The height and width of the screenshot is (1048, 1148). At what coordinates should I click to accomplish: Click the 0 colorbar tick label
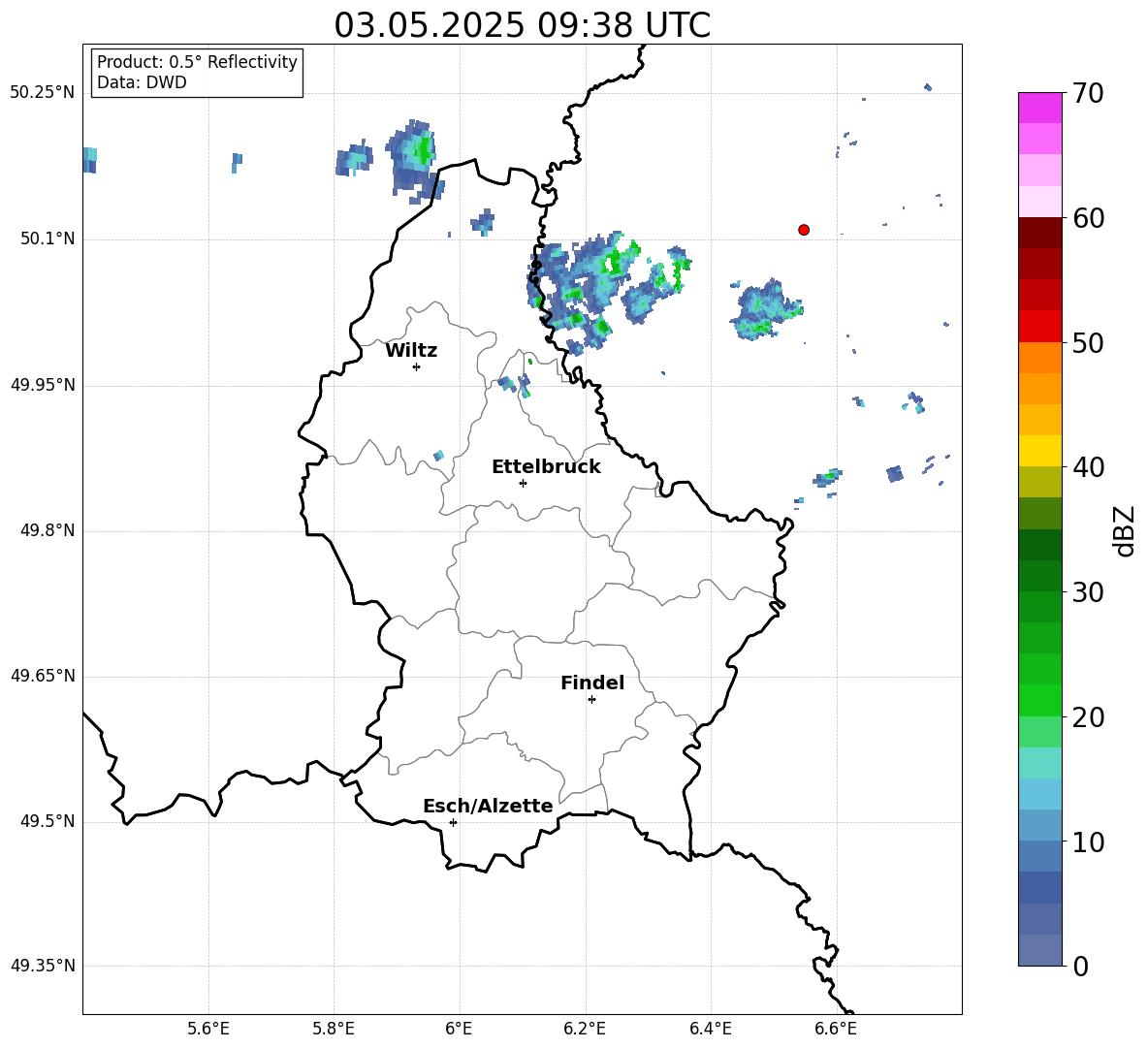tap(1080, 966)
